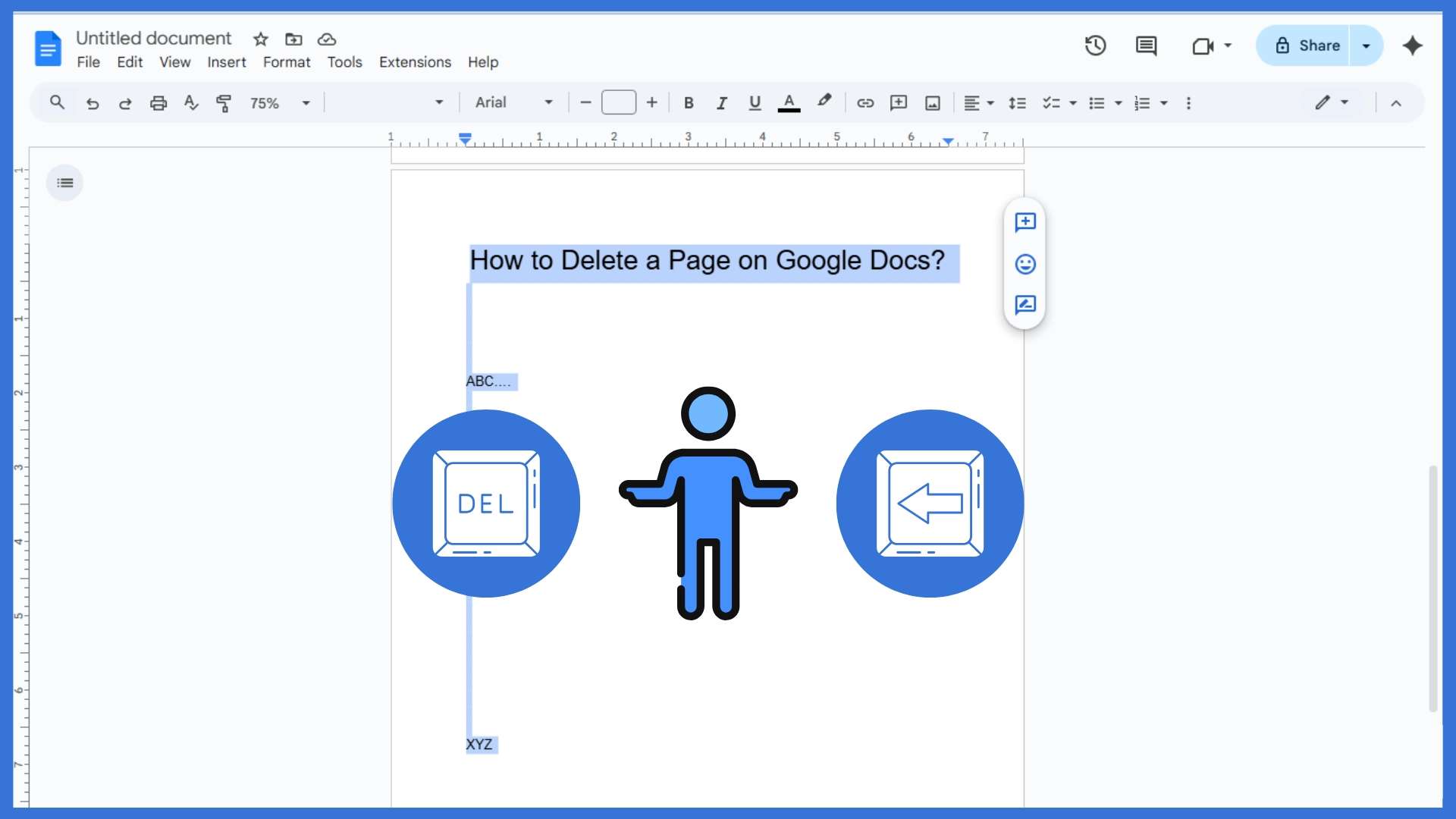Open the Format menu
This screenshot has width=1456, height=819.
pos(287,62)
